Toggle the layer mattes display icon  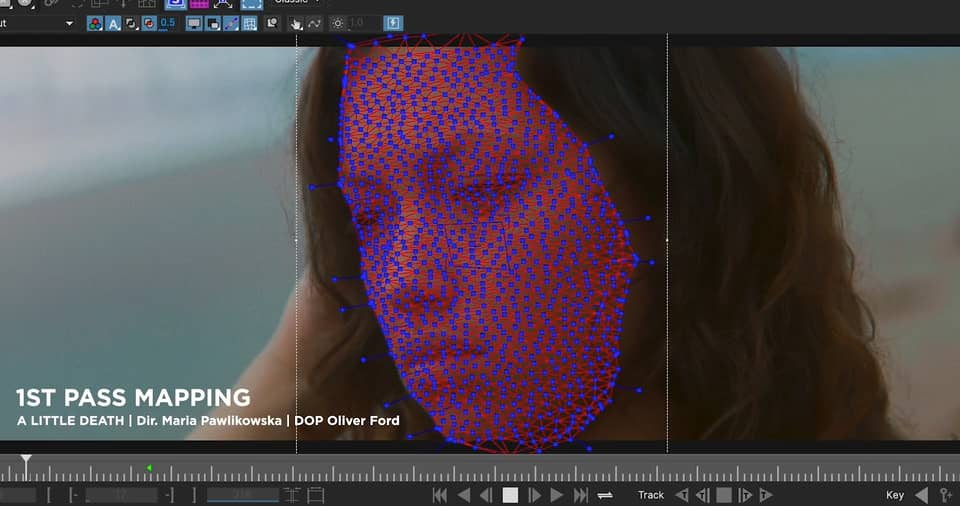click(x=131, y=24)
